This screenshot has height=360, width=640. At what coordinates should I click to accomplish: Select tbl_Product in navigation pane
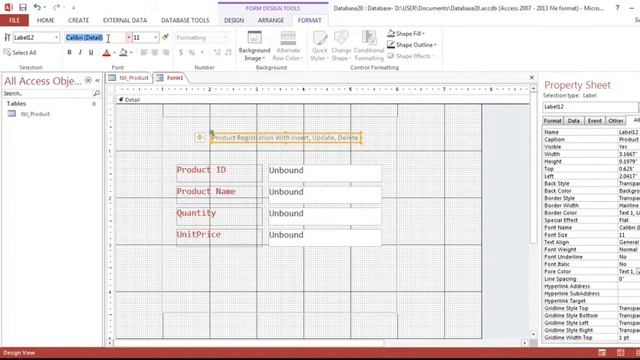(35, 114)
